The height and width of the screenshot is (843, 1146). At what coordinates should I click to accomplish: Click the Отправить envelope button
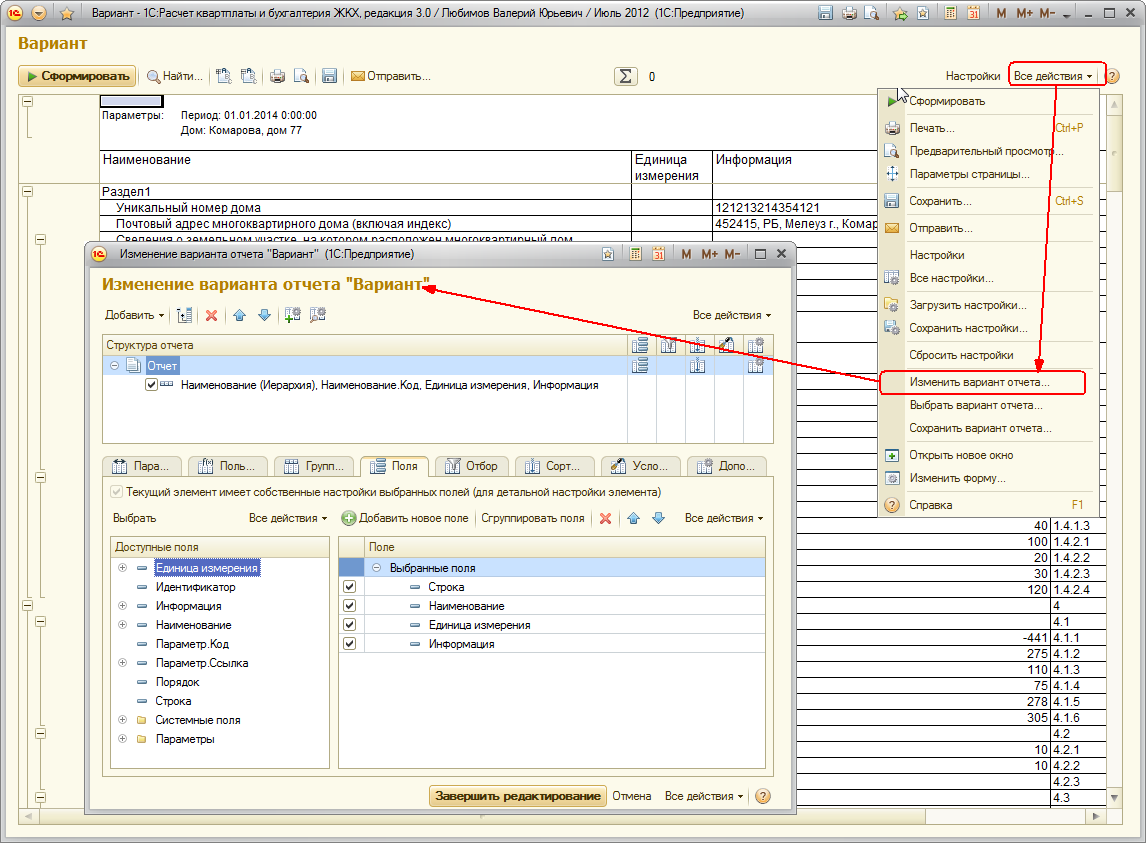tap(390, 76)
